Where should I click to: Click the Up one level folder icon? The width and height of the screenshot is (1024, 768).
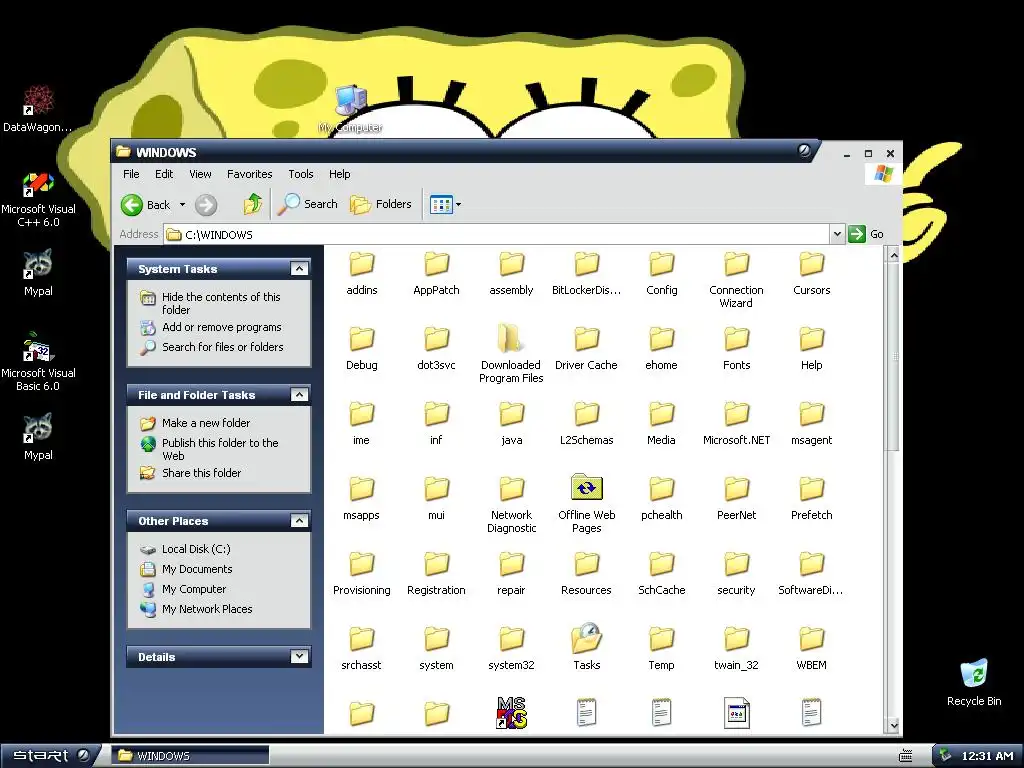pyautogui.click(x=253, y=204)
